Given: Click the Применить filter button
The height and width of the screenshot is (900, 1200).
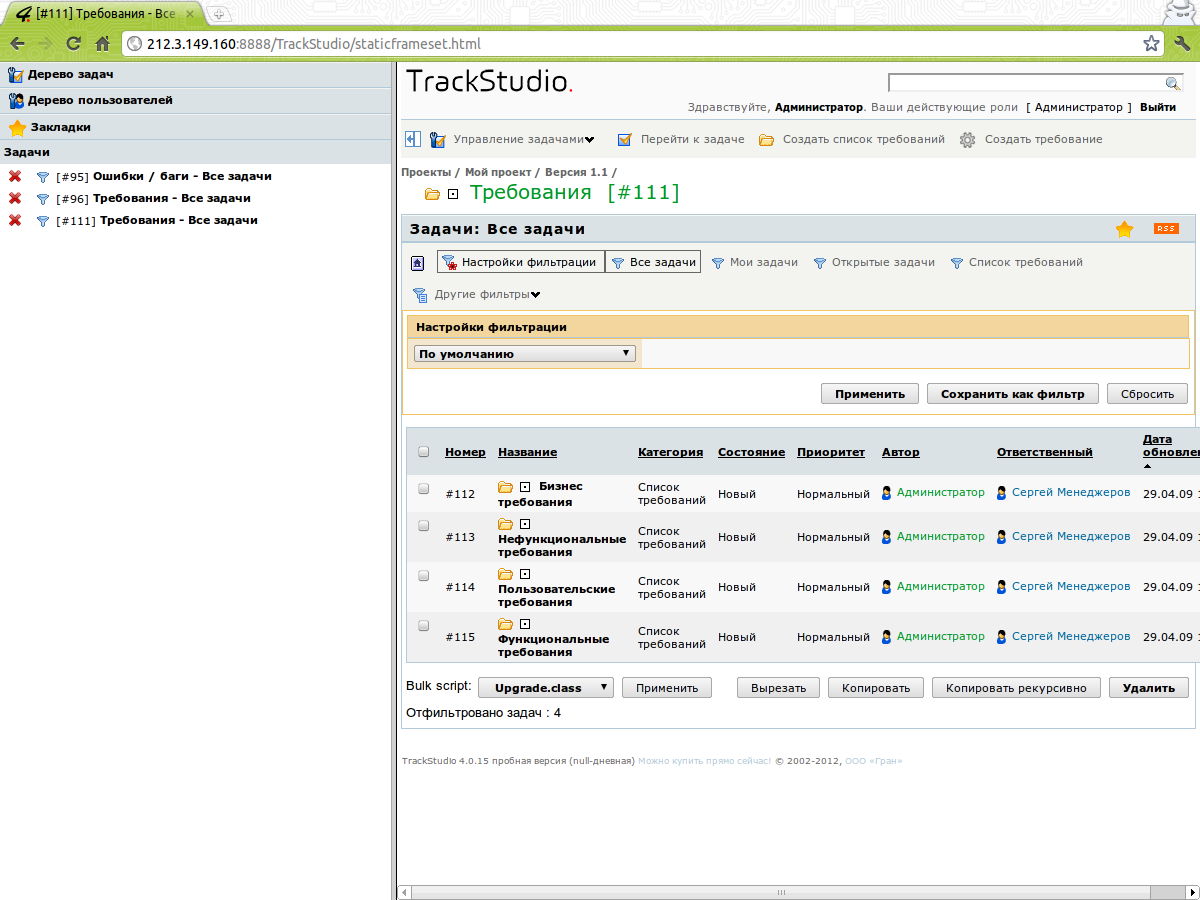Looking at the screenshot, I should [x=870, y=394].
